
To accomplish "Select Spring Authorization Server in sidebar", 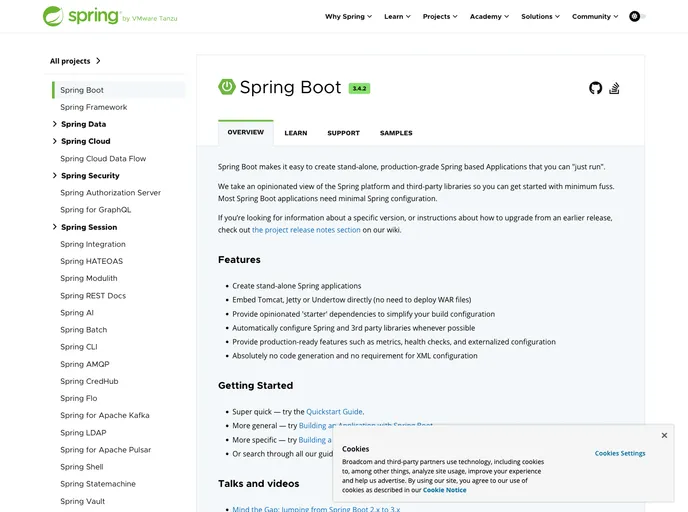I will [111, 193].
